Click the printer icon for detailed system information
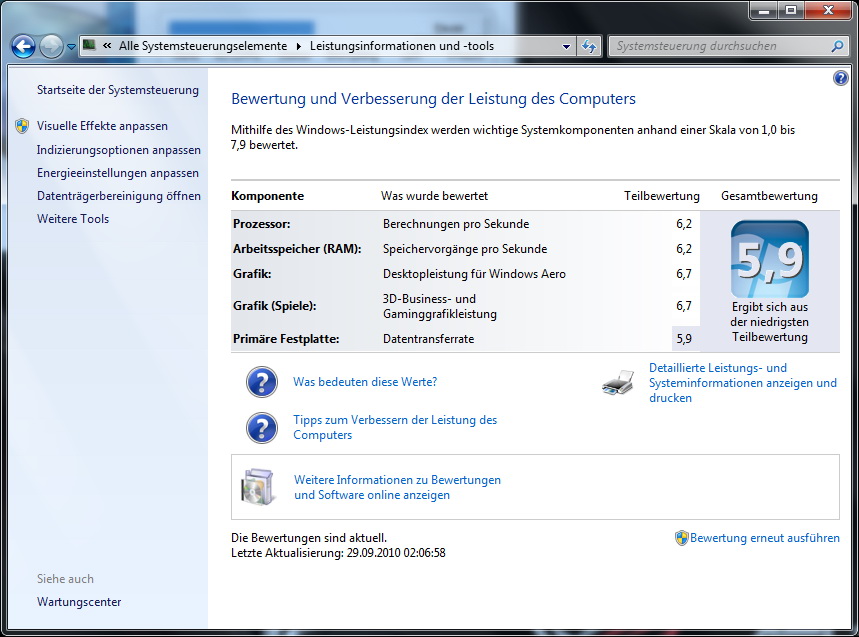 (618, 382)
